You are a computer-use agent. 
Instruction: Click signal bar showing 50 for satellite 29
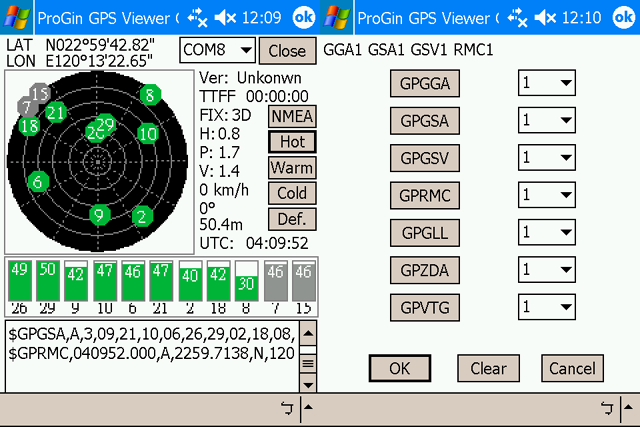click(48, 281)
